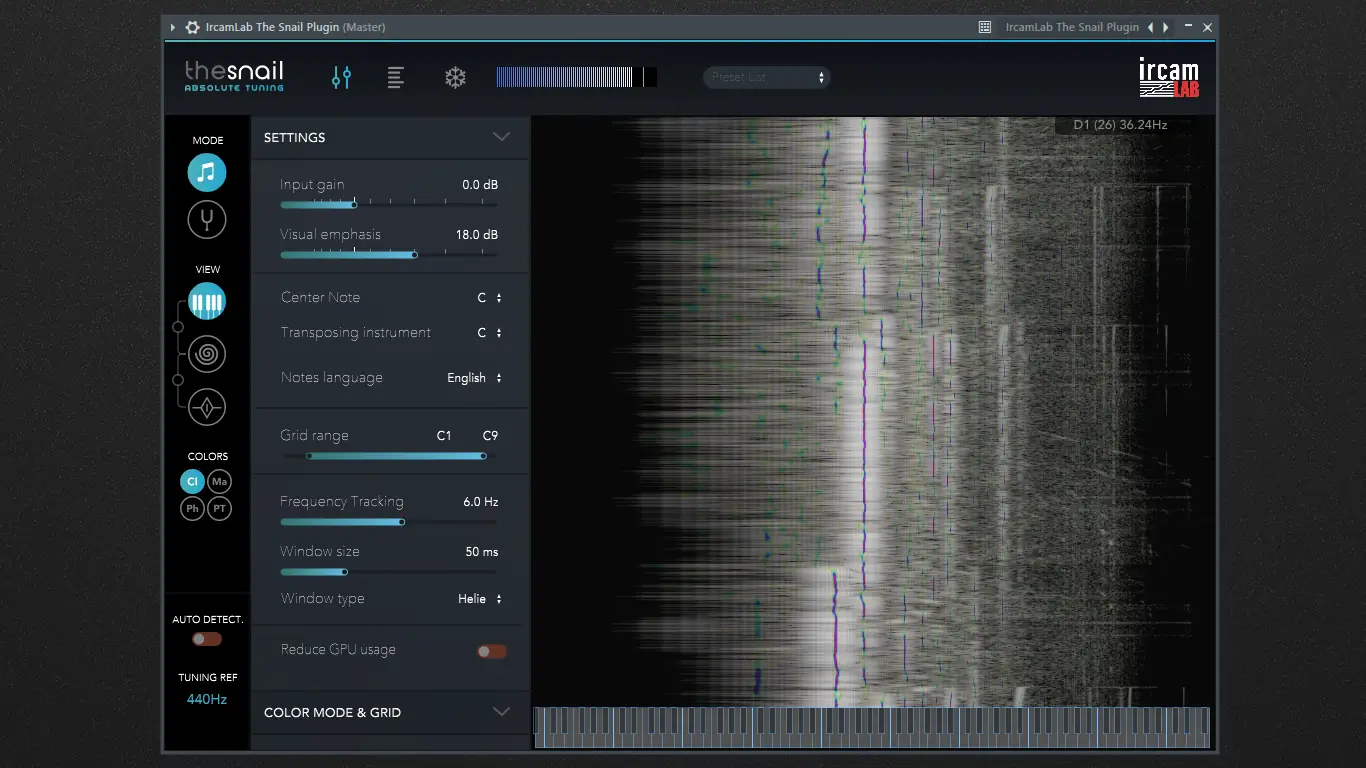Select the Music mode note icon

tap(207, 173)
